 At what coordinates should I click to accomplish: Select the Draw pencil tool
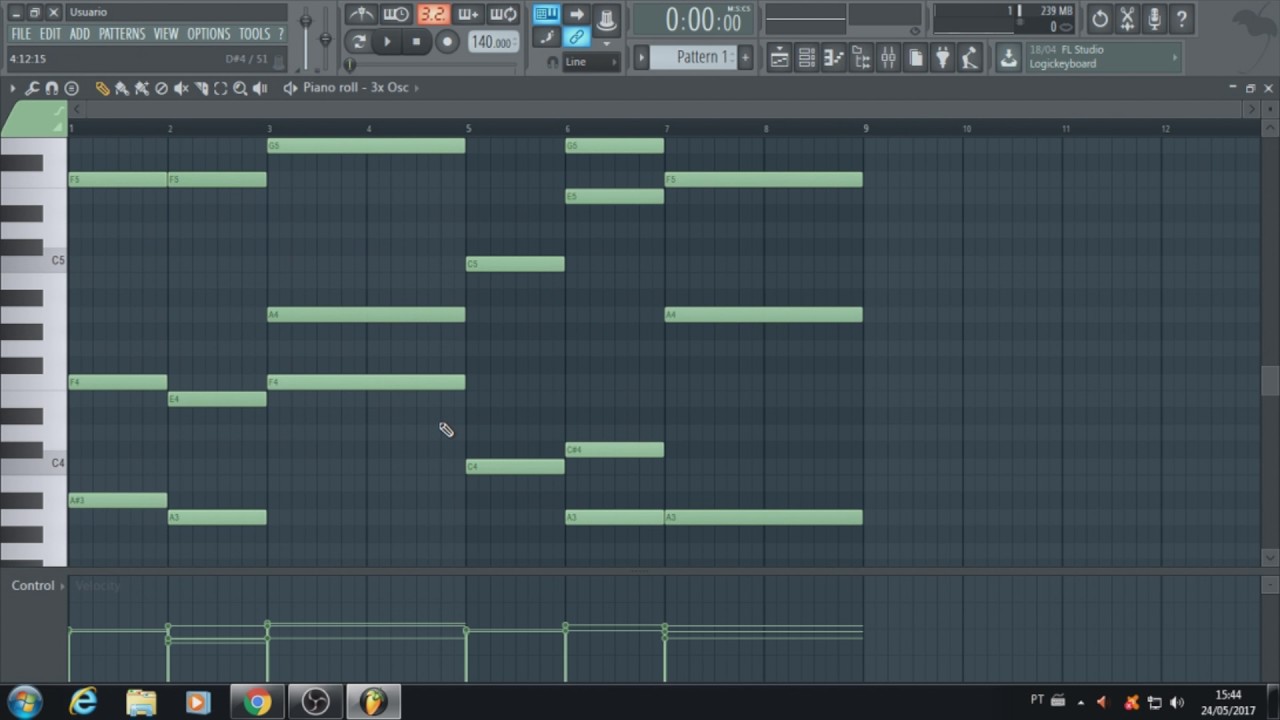102,88
